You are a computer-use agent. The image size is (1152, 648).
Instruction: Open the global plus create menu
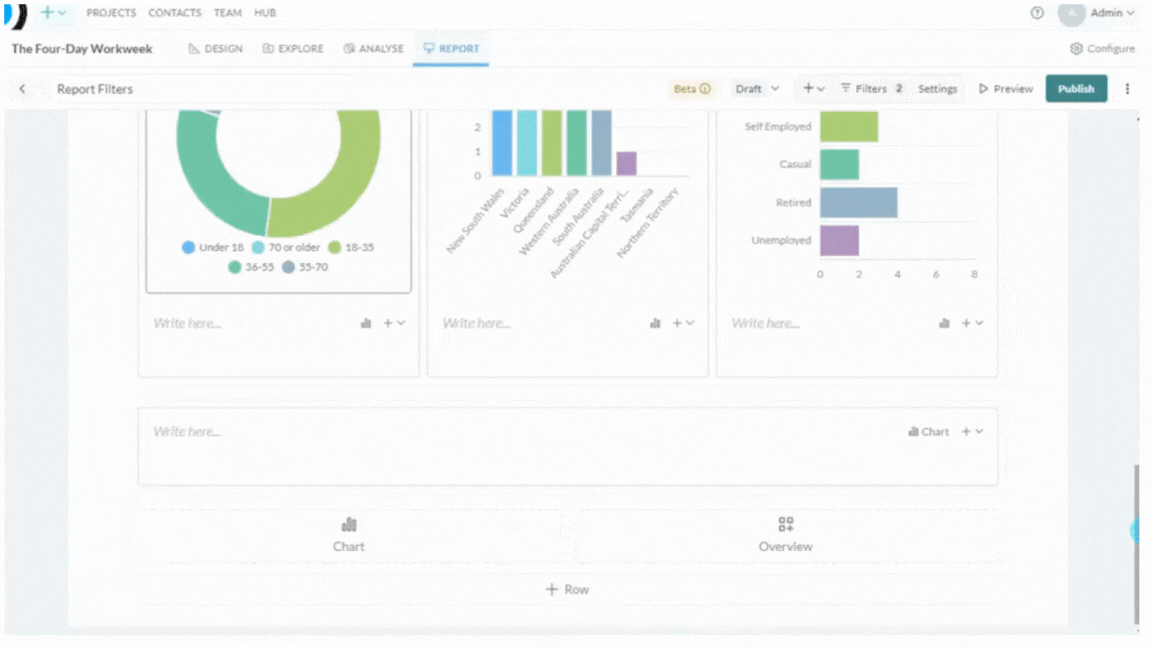tap(53, 12)
